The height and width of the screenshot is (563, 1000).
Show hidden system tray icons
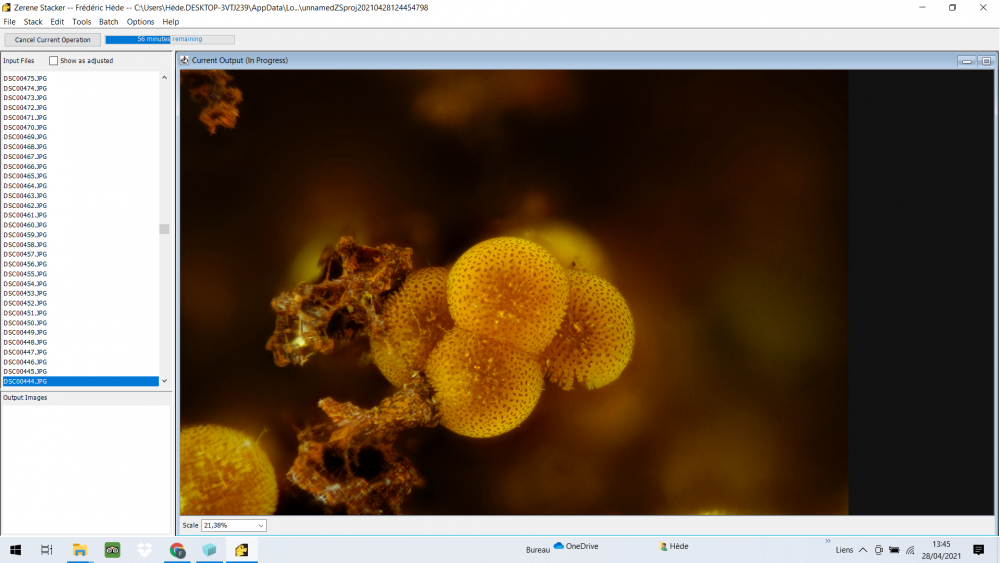(x=863, y=549)
